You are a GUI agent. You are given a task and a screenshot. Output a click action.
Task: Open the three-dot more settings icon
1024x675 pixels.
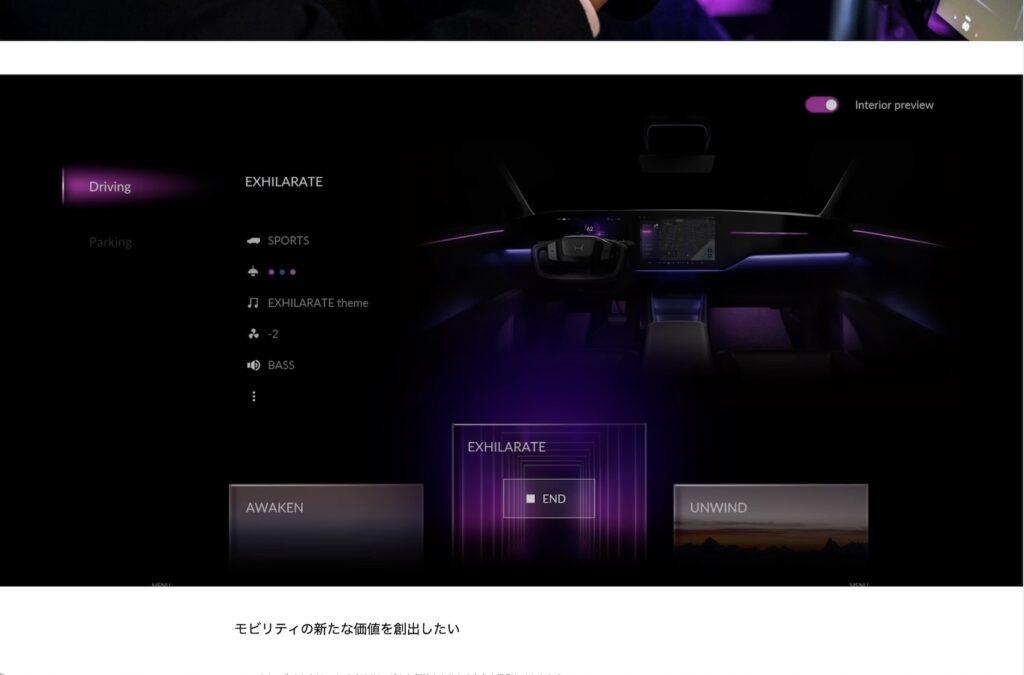[253, 396]
